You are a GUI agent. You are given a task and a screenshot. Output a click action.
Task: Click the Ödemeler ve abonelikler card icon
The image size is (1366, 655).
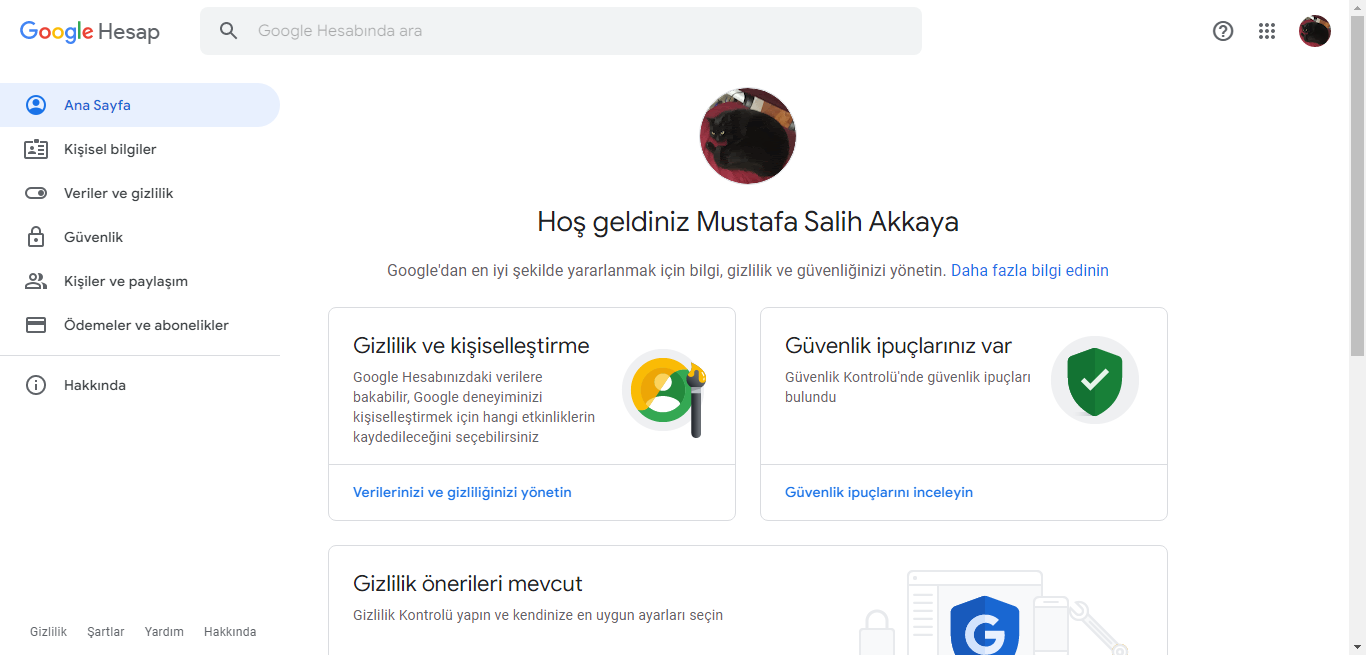tap(36, 325)
